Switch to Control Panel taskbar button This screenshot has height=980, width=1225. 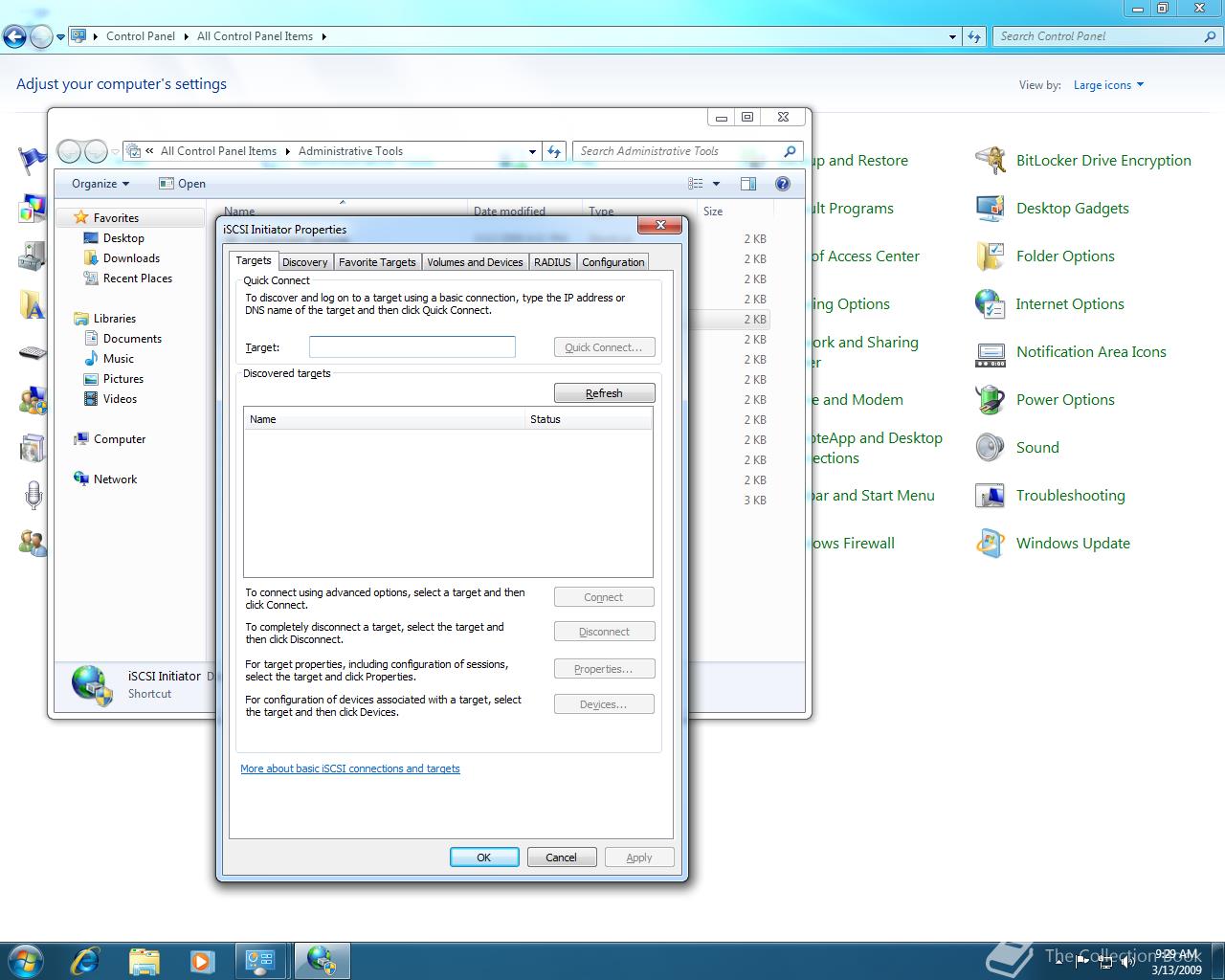(260, 960)
